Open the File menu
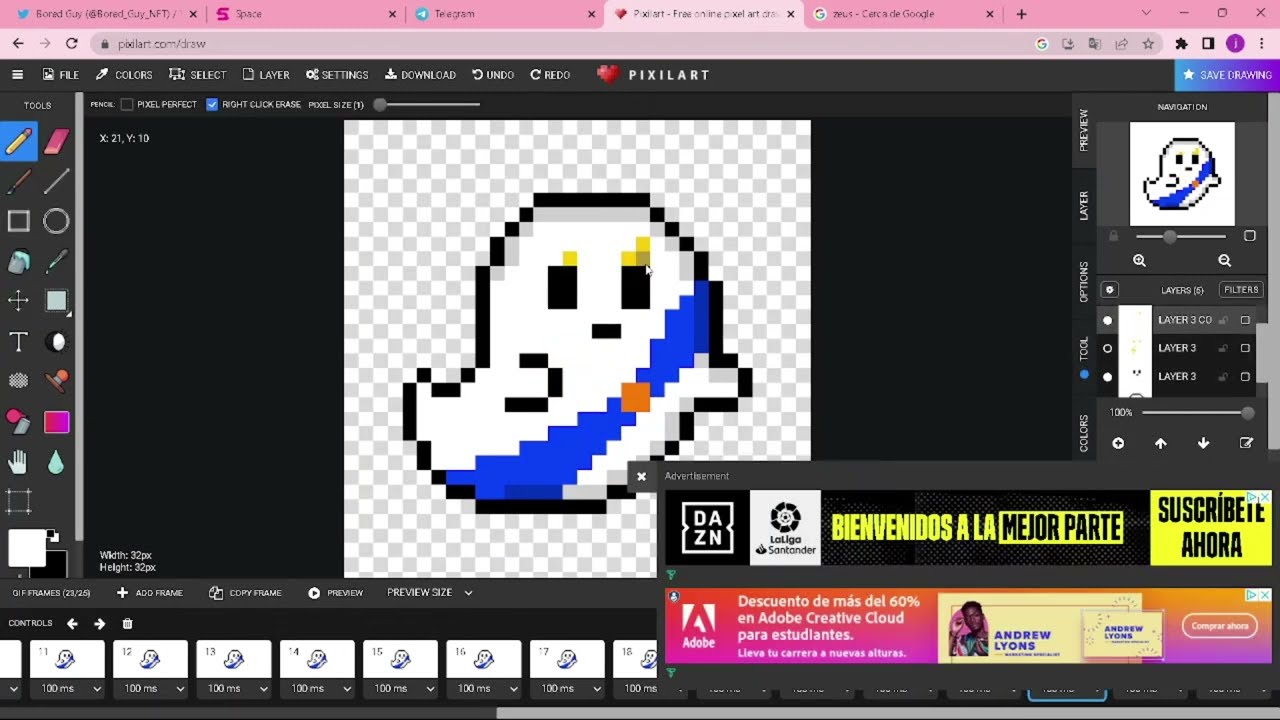The height and width of the screenshot is (720, 1280). coord(60,75)
